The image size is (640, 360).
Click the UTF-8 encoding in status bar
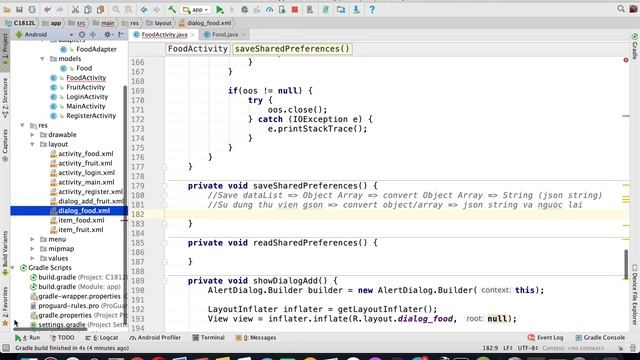coord(528,348)
